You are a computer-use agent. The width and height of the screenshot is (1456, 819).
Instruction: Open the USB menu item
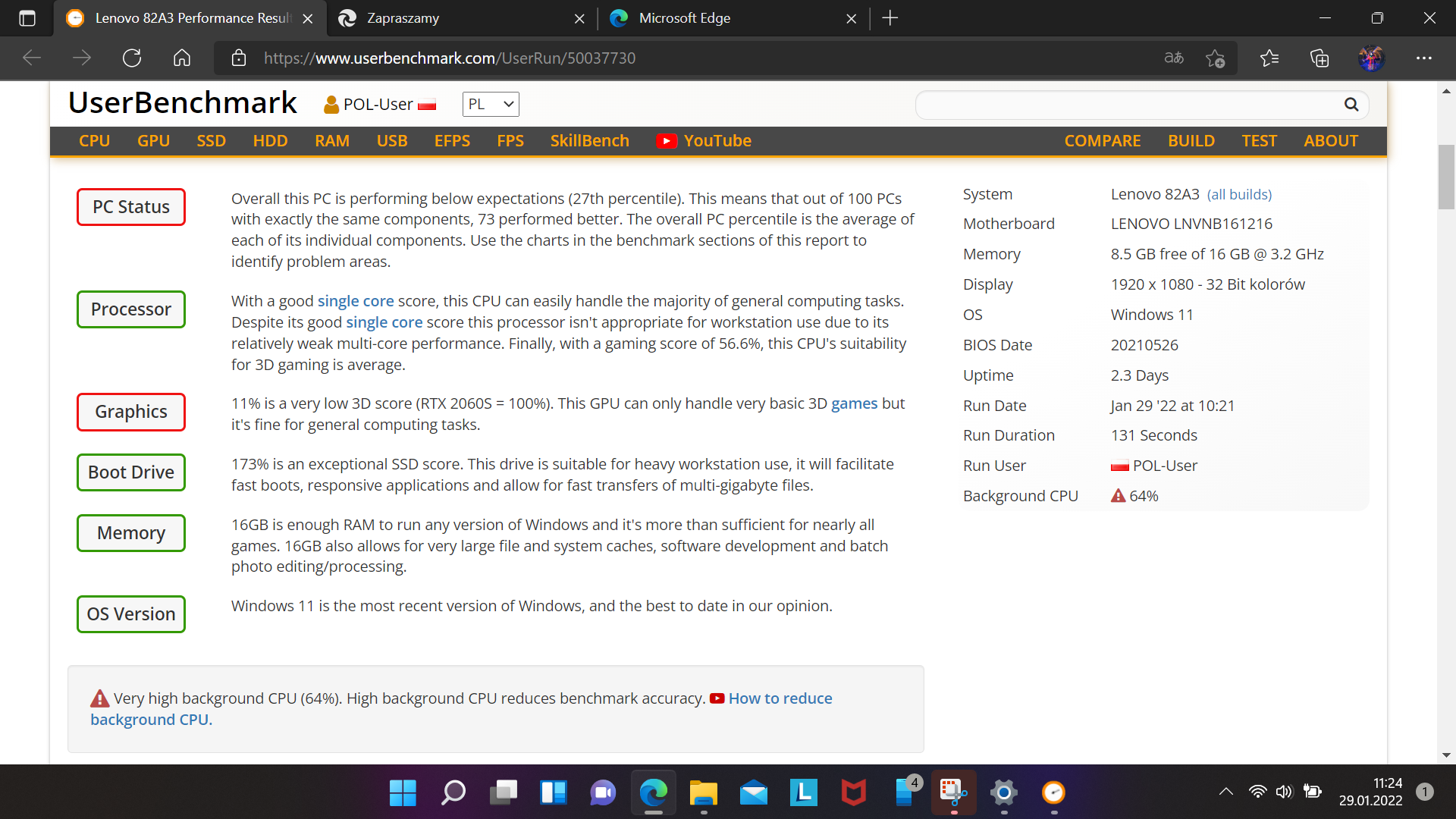[392, 141]
